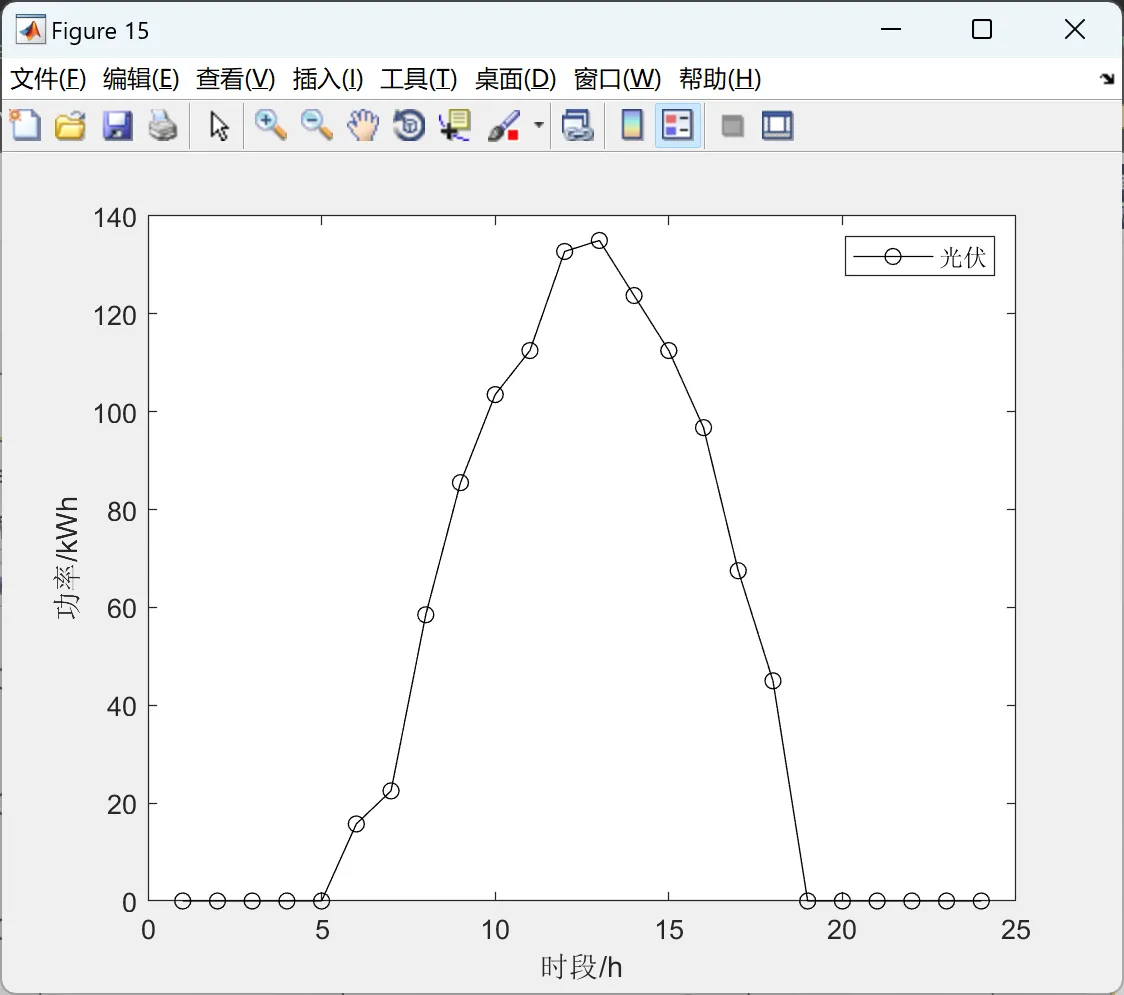This screenshot has height=995, width=1124.
Task: Click the Link Plot toolbar icon
Action: click(578, 125)
